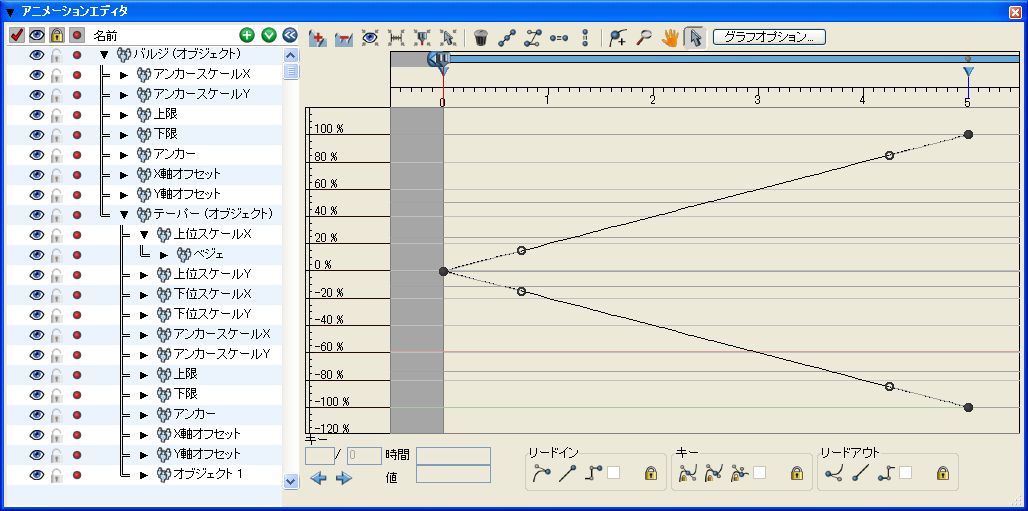The height and width of the screenshot is (511, 1028).
Task: Collapse the テーパー (オブジェクト) tree node
Action: pyautogui.click(x=124, y=215)
